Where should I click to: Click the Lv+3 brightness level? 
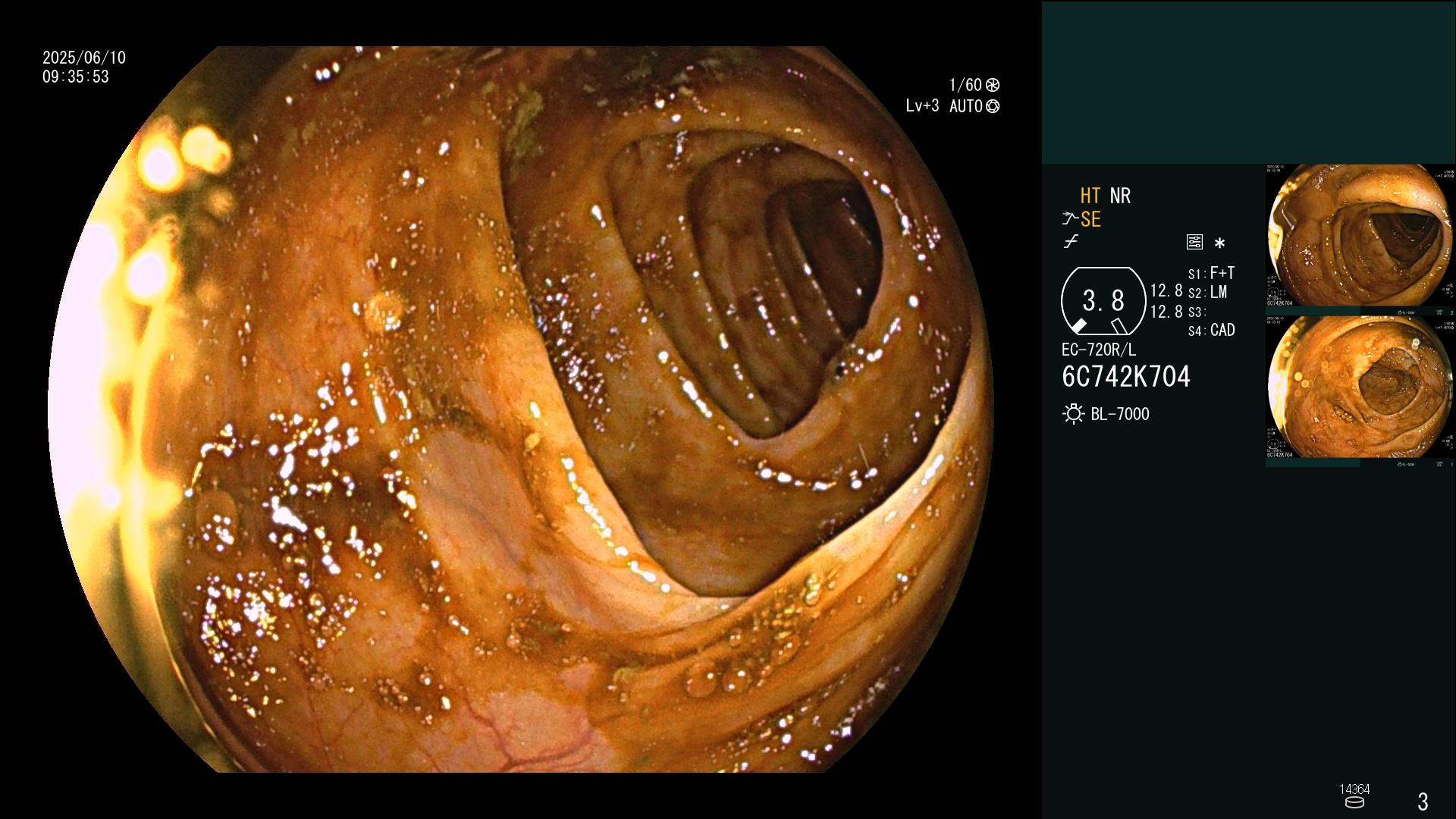pyautogui.click(x=922, y=105)
